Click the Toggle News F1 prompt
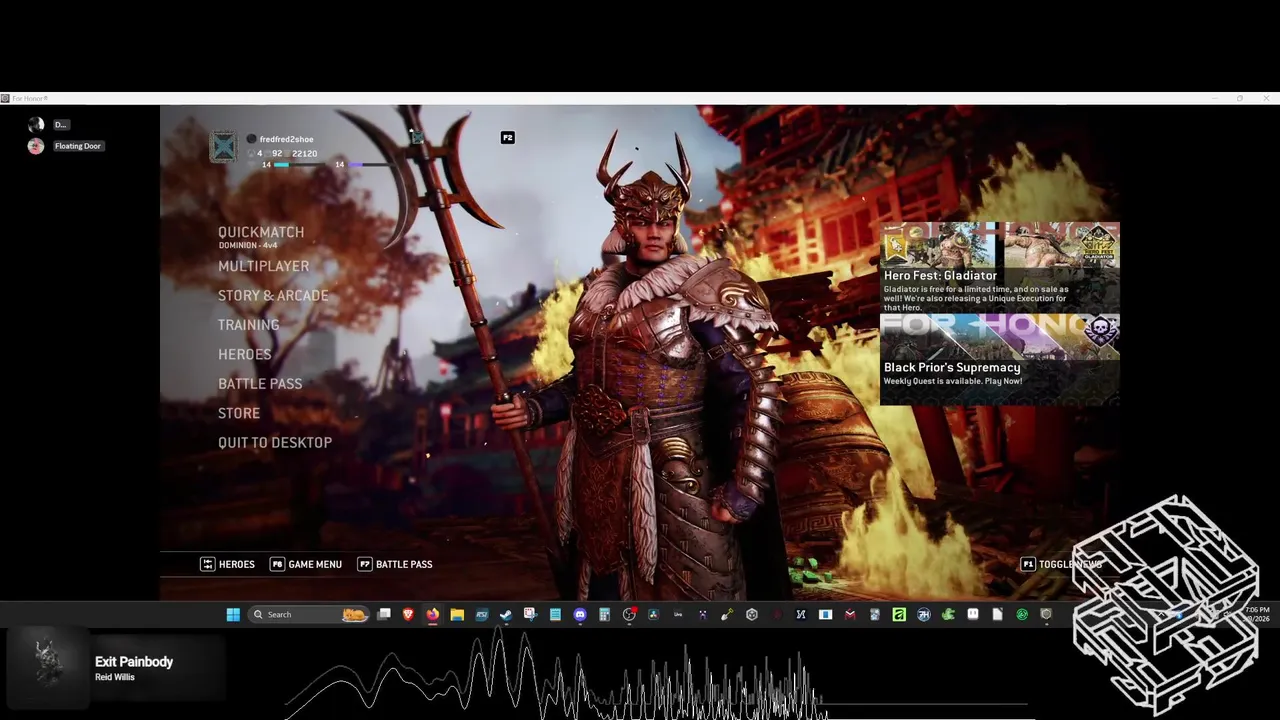Screen dimensions: 1280x720 click(x=1061, y=564)
